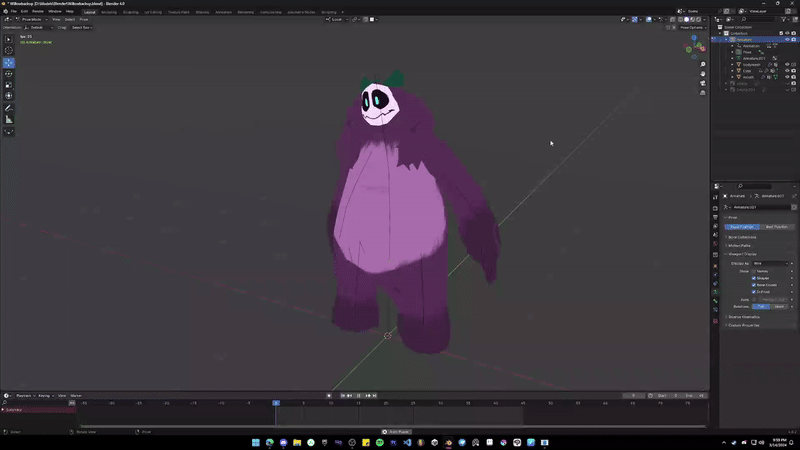
Task: Toggle the camera view icon in viewport
Action: coord(703,83)
